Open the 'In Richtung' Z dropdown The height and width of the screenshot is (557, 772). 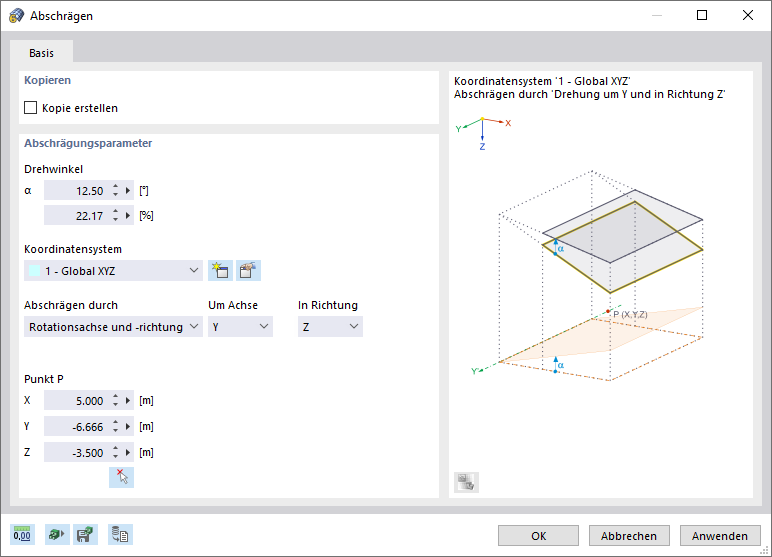pyautogui.click(x=330, y=327)
